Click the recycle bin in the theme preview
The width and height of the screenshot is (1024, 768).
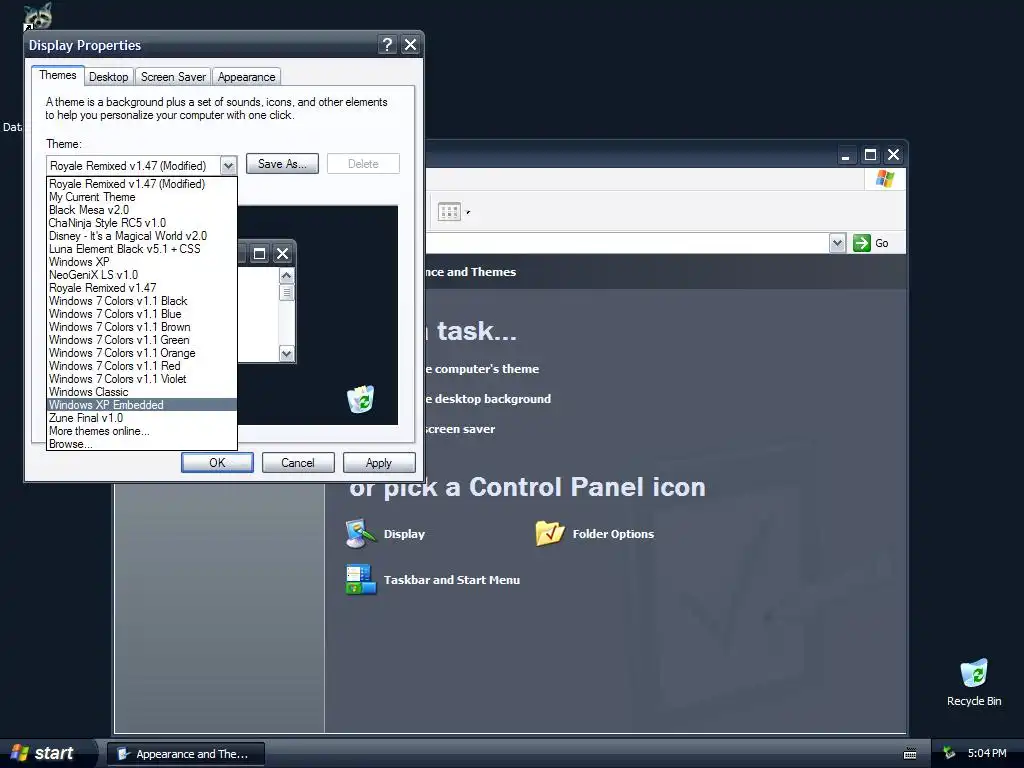(x=360, y=399)
